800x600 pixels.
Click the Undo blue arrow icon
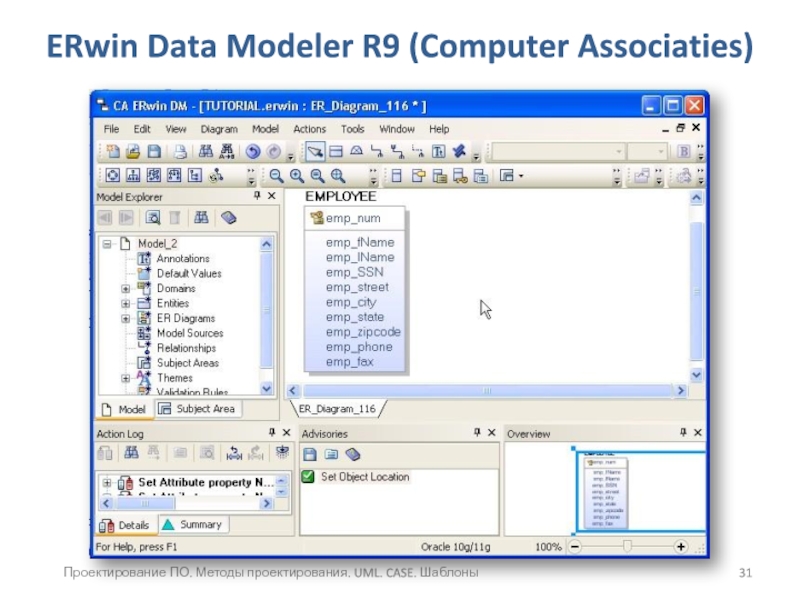[253, 152]
